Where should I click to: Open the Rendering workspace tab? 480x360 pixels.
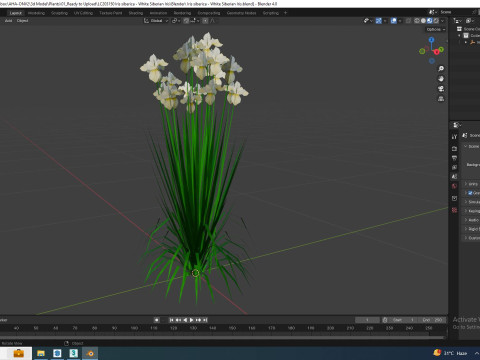tap(182, 13)
